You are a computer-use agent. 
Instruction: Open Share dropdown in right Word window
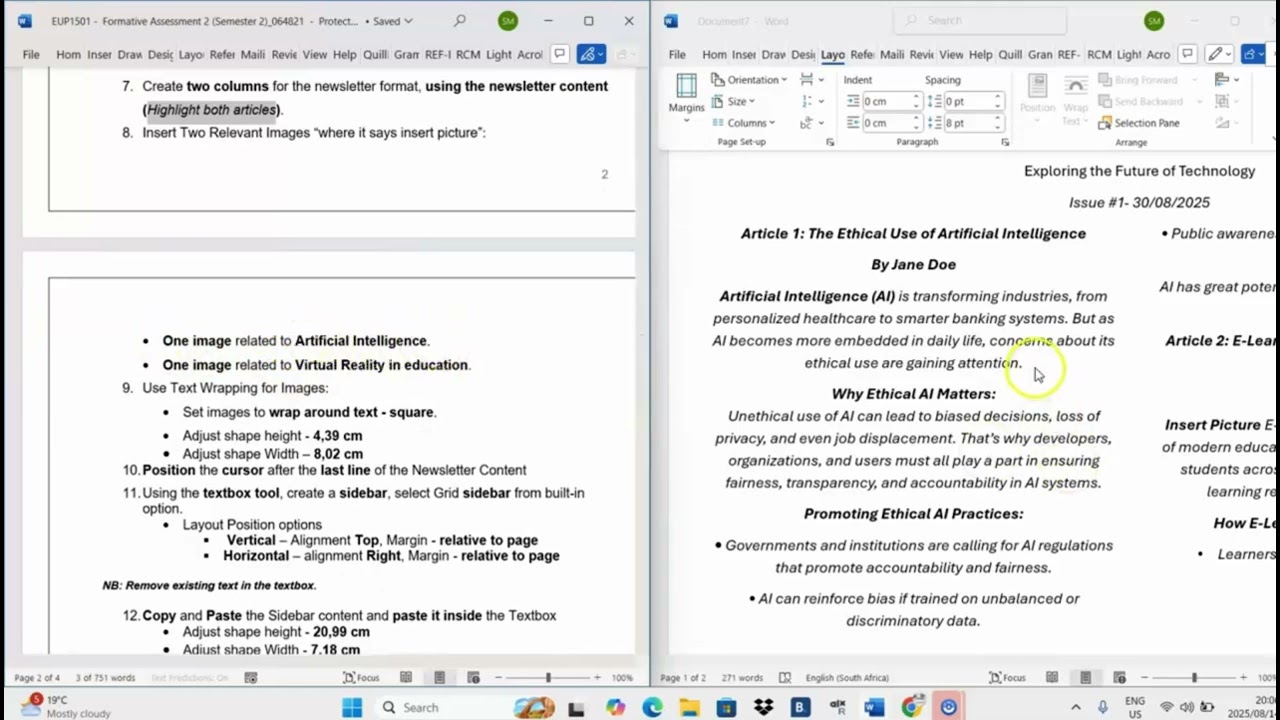[x=1251, y=54]
